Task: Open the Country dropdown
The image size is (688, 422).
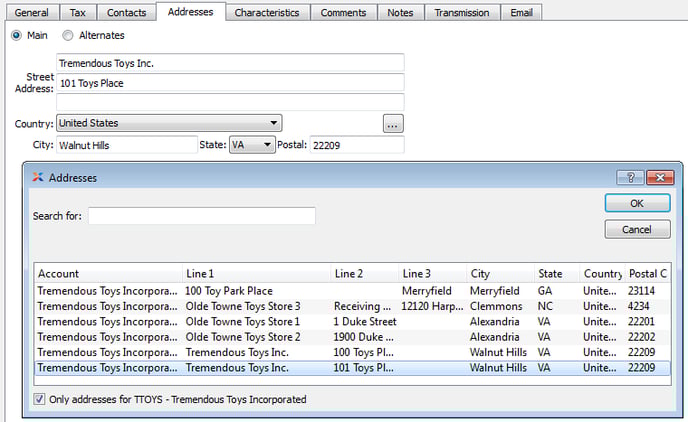Action: click(169, 123)
